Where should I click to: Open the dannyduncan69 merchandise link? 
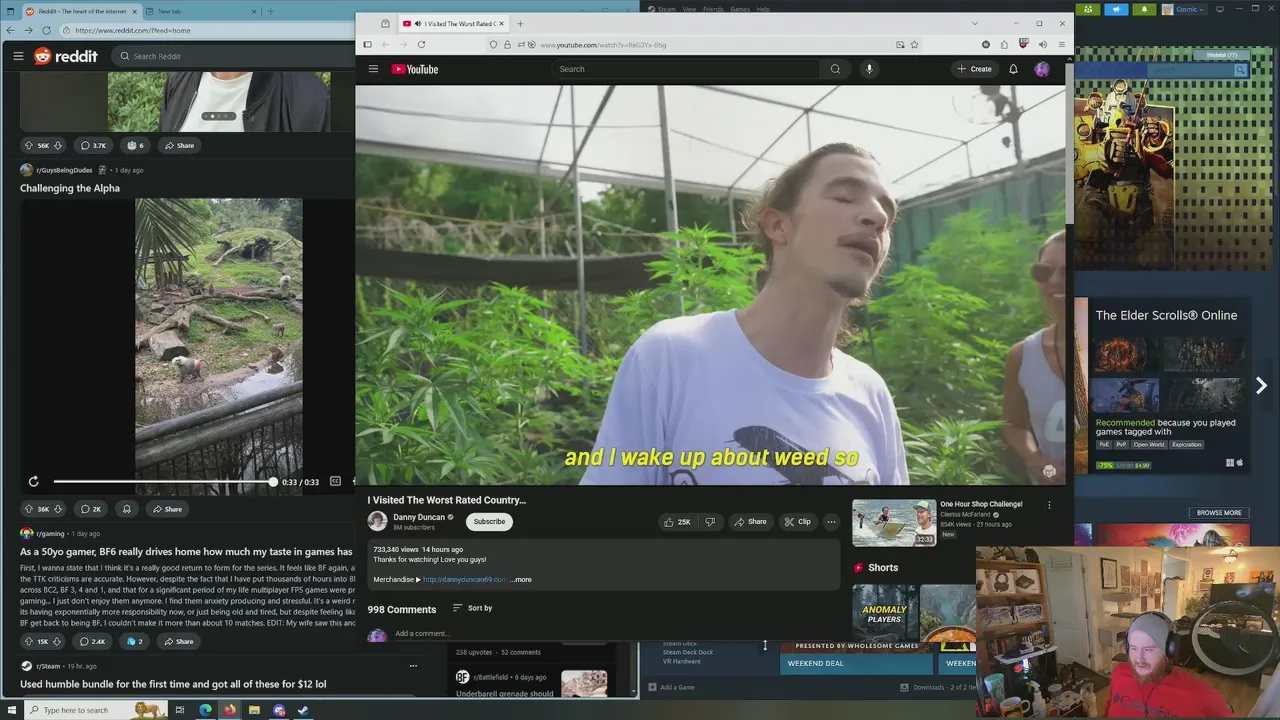[464, 579]
